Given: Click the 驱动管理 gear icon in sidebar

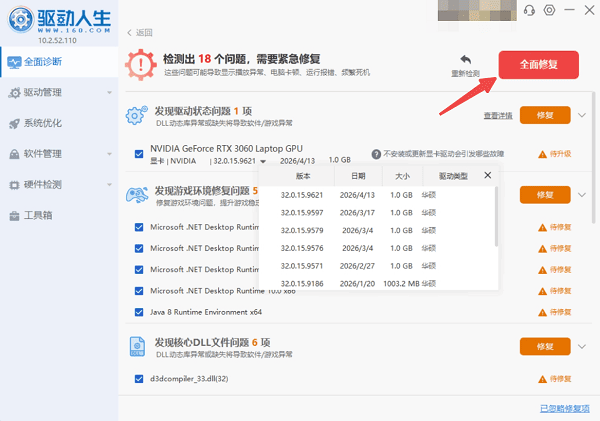Looking at the screenshot, I should point(14,93).
